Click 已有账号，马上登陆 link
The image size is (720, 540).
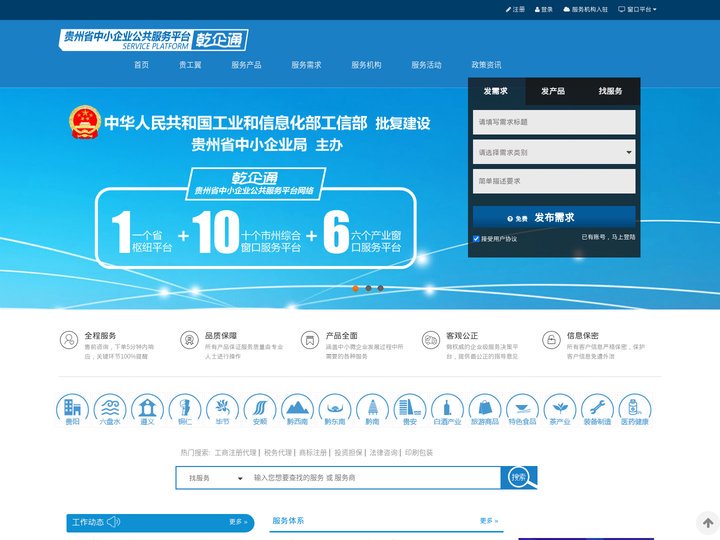pyautogui.click(x=608, y=237)
